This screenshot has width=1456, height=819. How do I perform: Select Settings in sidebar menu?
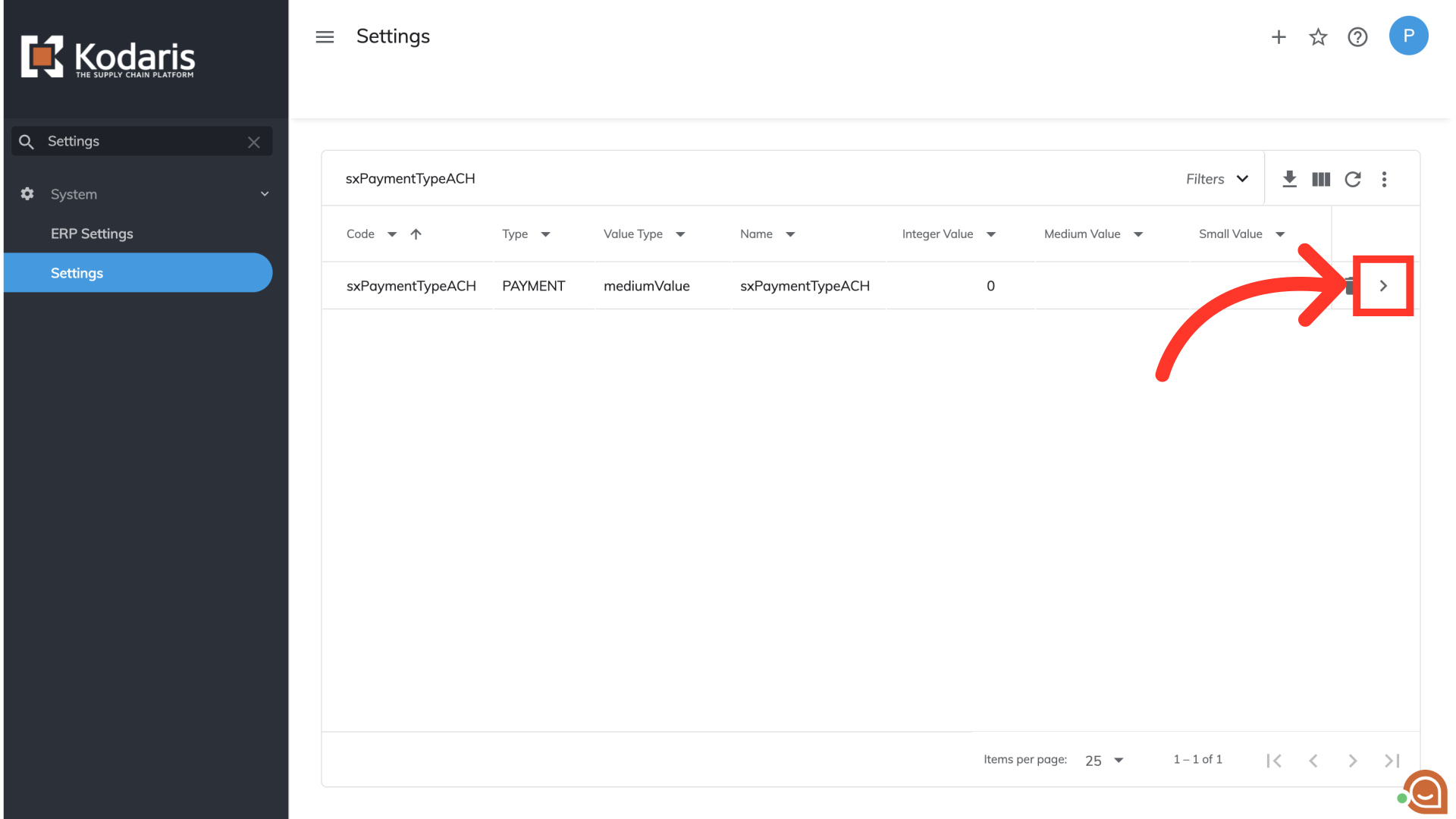coord(77,273)
